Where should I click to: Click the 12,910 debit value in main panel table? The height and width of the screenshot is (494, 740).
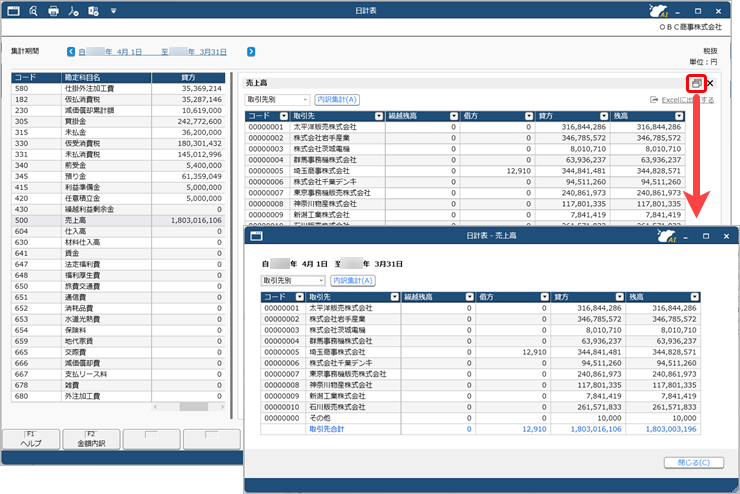pyautogui.click(x=519, y=171)
